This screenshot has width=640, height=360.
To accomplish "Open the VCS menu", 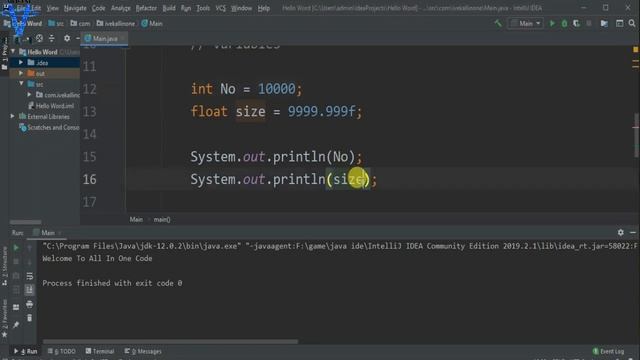I will coord(220,8).
